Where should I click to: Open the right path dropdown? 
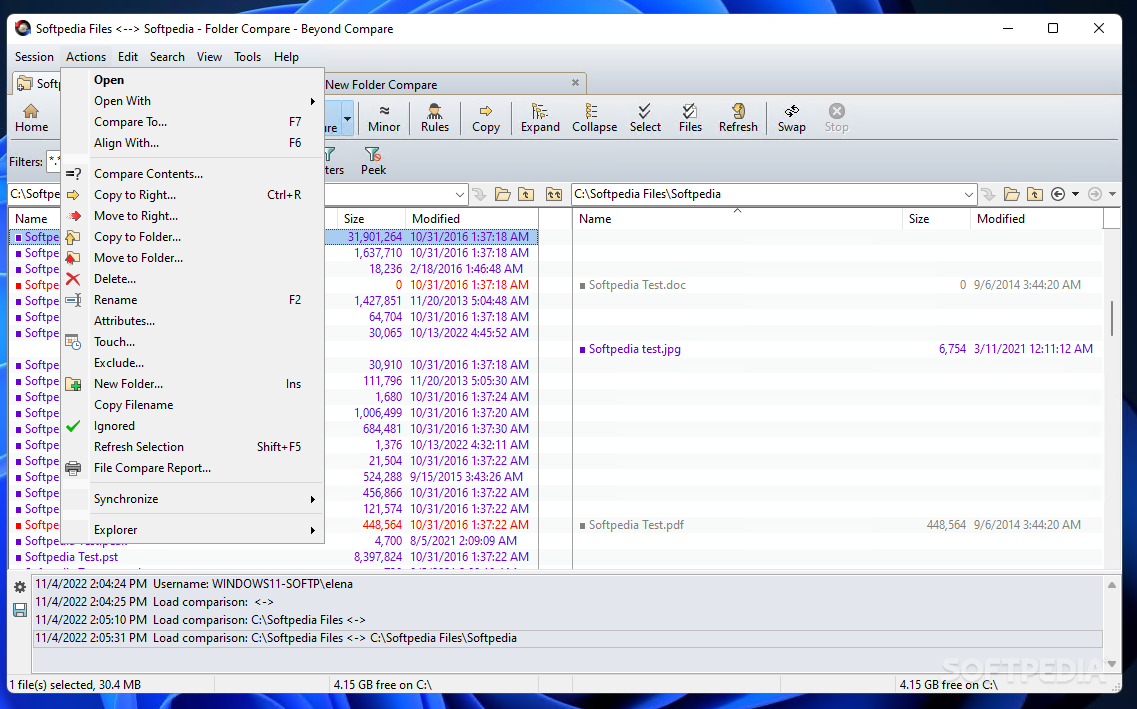pos(968,194)
